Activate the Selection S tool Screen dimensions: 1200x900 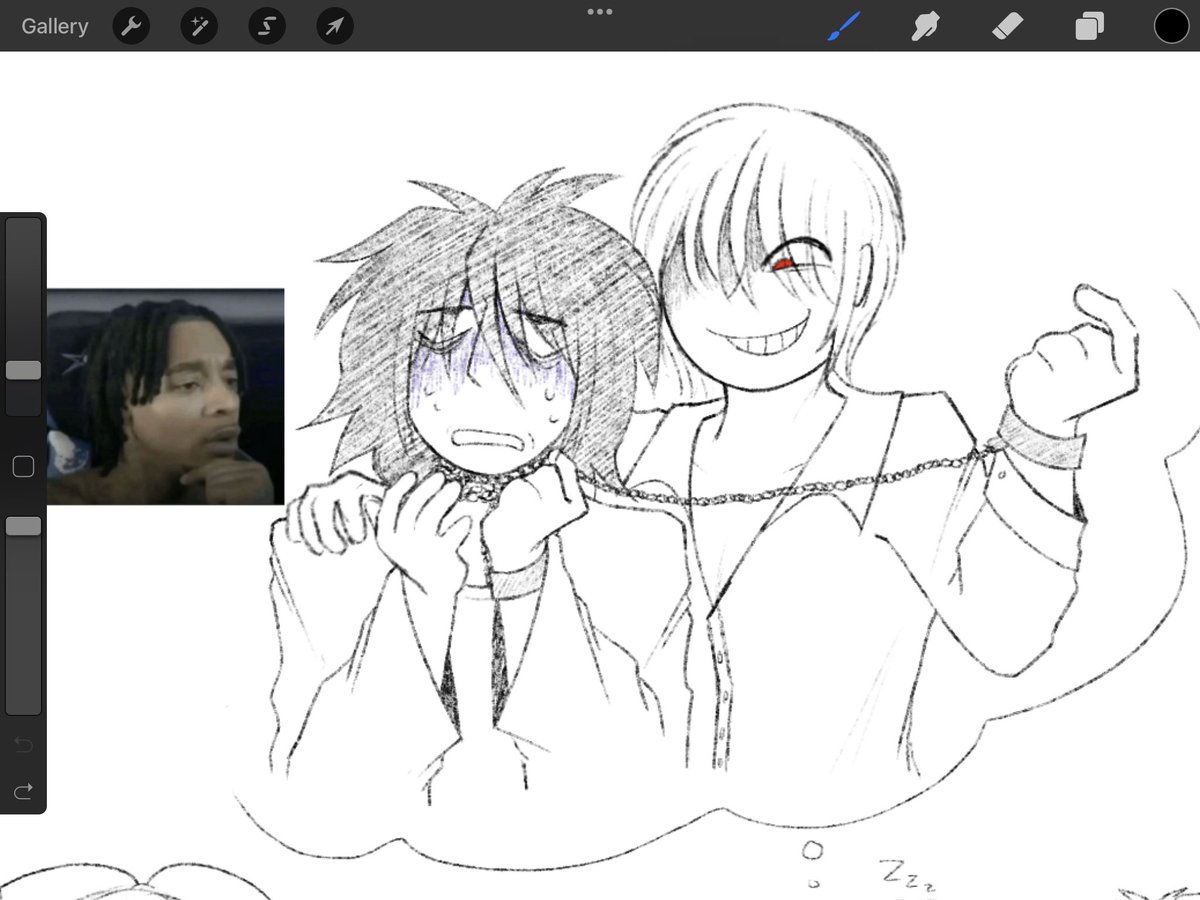267,26
